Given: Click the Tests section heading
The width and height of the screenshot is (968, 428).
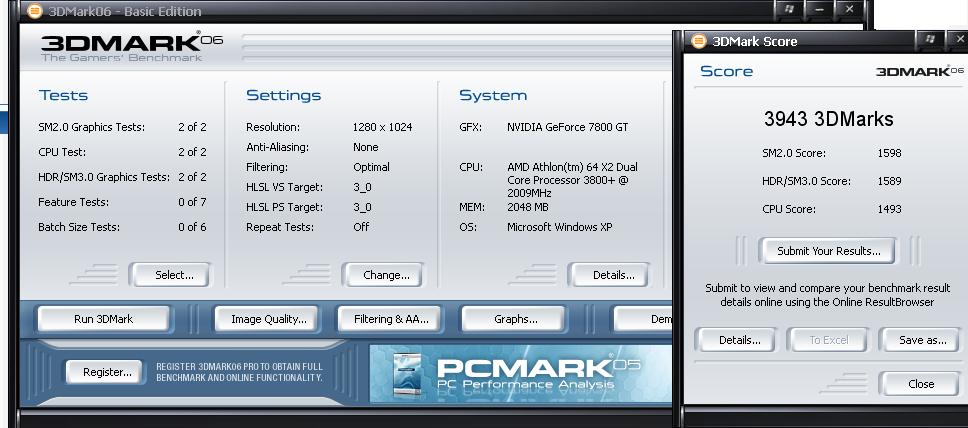Looking at the screenshot, I should (x=63, y=95).
